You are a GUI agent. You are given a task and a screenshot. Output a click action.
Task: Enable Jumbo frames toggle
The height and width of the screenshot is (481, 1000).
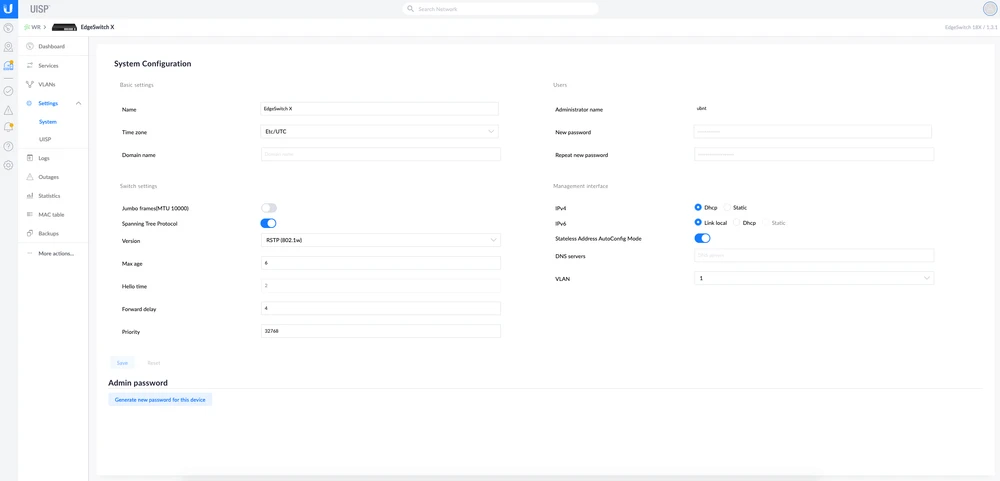[x=268, y=208]
